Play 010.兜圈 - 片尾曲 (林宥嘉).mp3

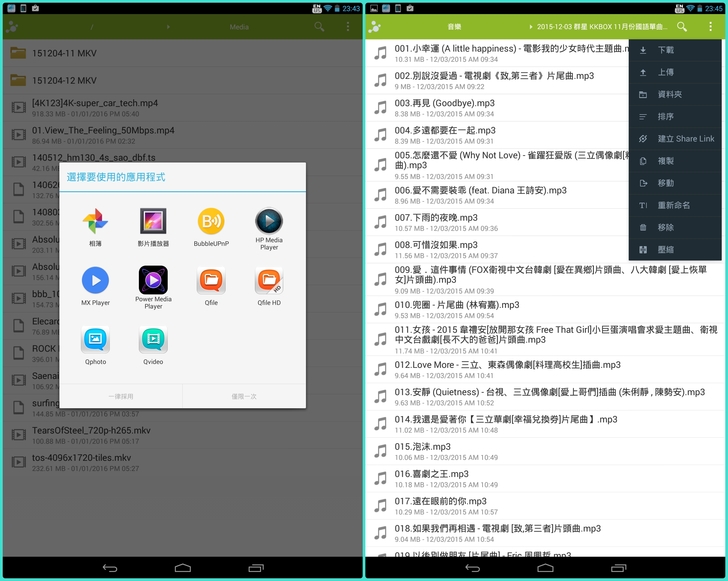545,310
